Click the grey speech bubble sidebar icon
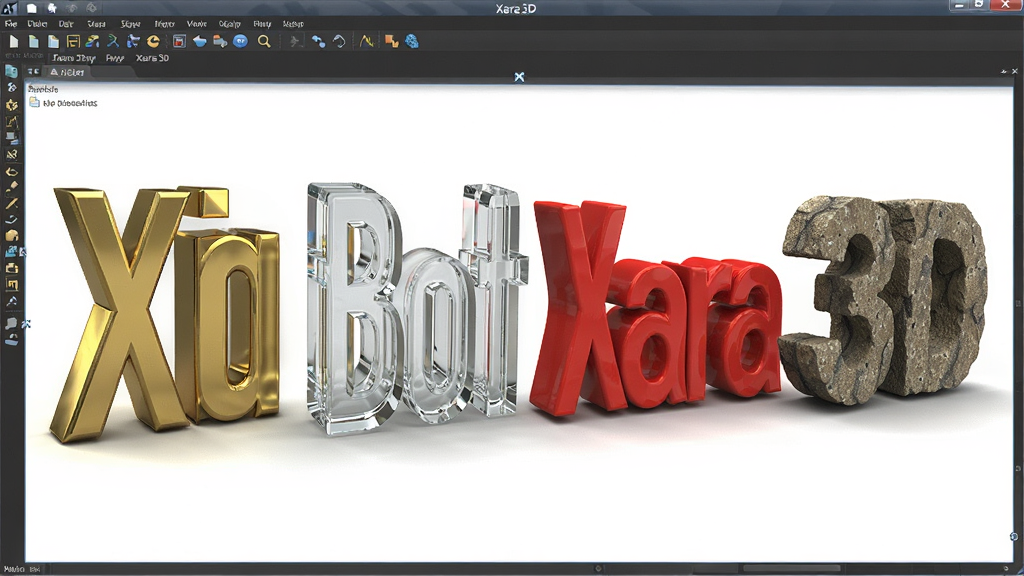This screenshot has width=1024, height=576. 11,324
